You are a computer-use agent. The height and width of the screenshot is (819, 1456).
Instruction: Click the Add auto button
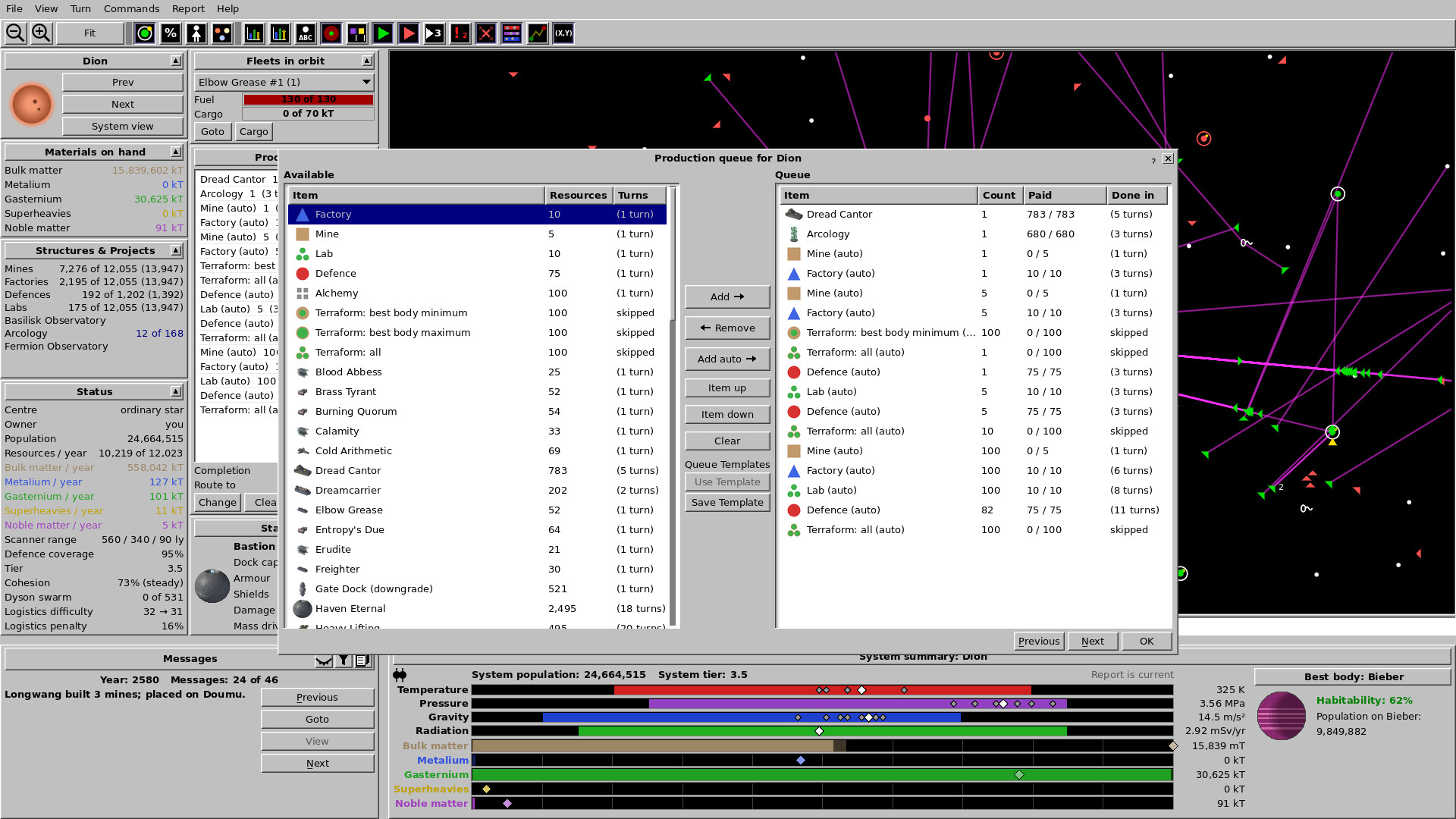click(727, 359)
